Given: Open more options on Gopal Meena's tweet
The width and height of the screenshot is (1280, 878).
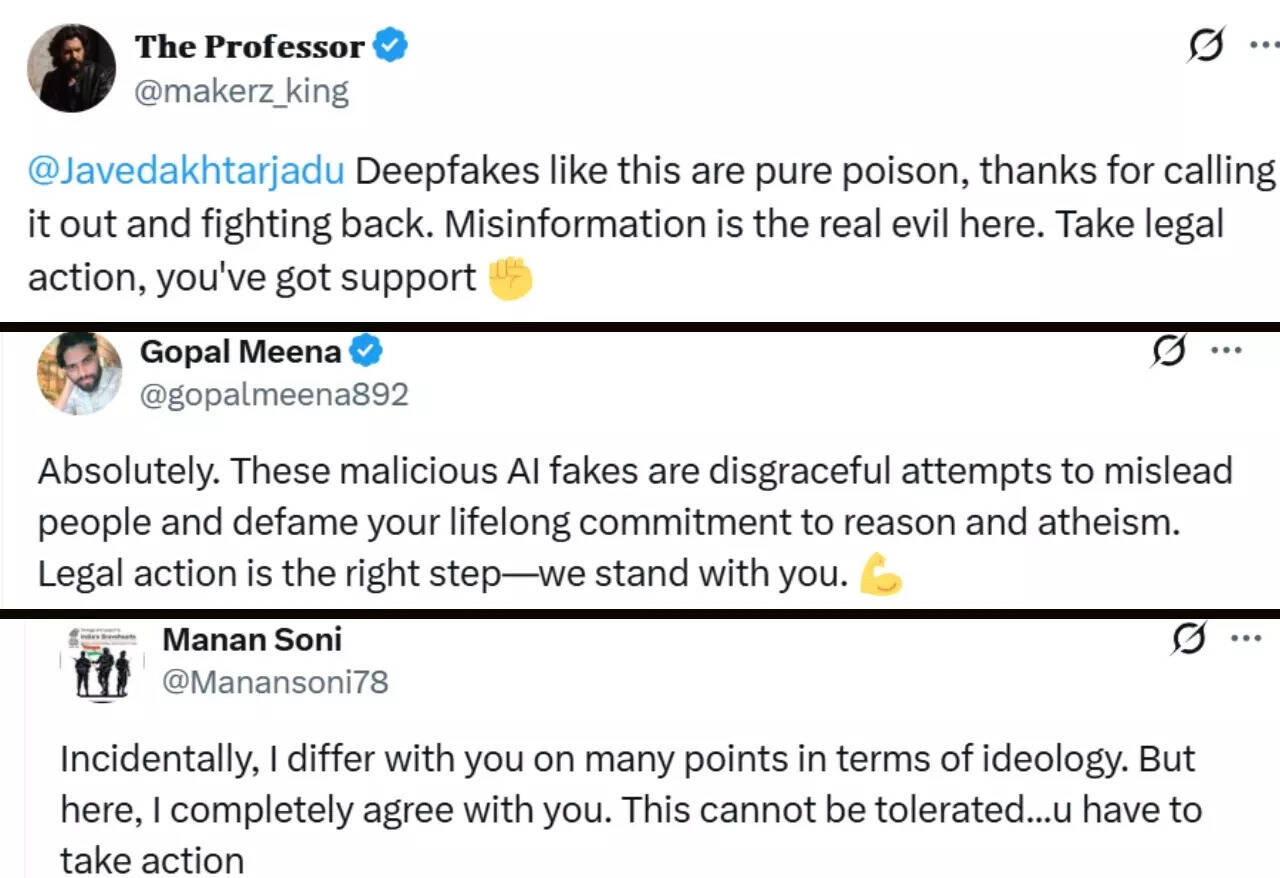Looking at the screenshot, I should 1227,351.
